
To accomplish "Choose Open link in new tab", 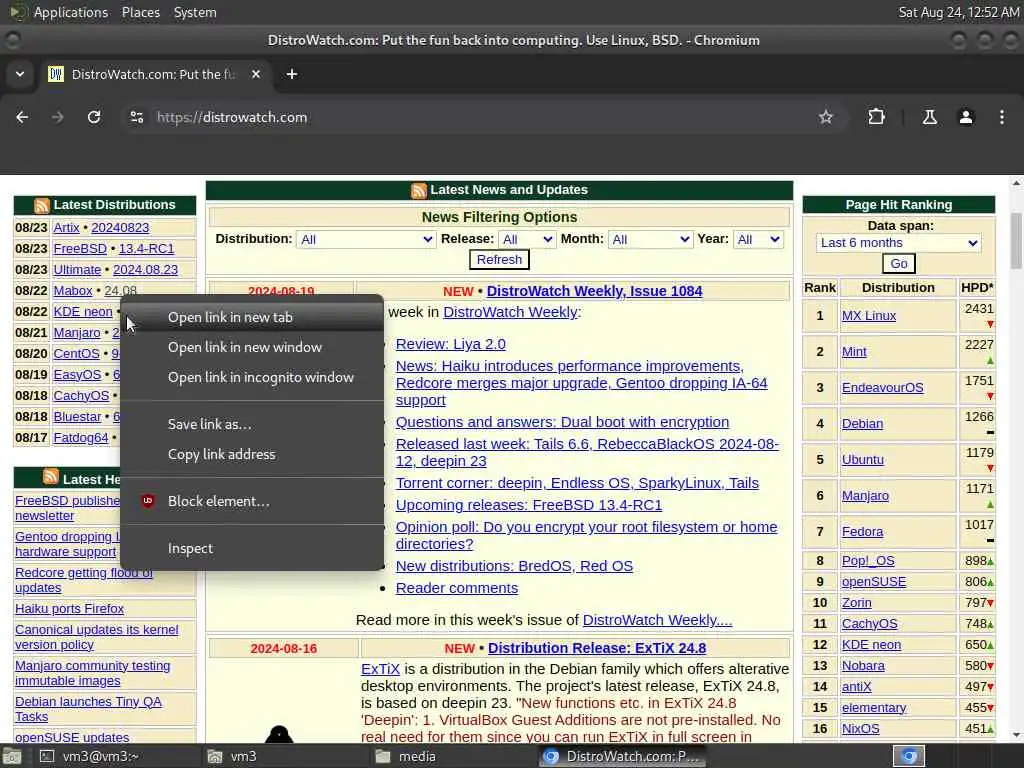I will [252, 317].
